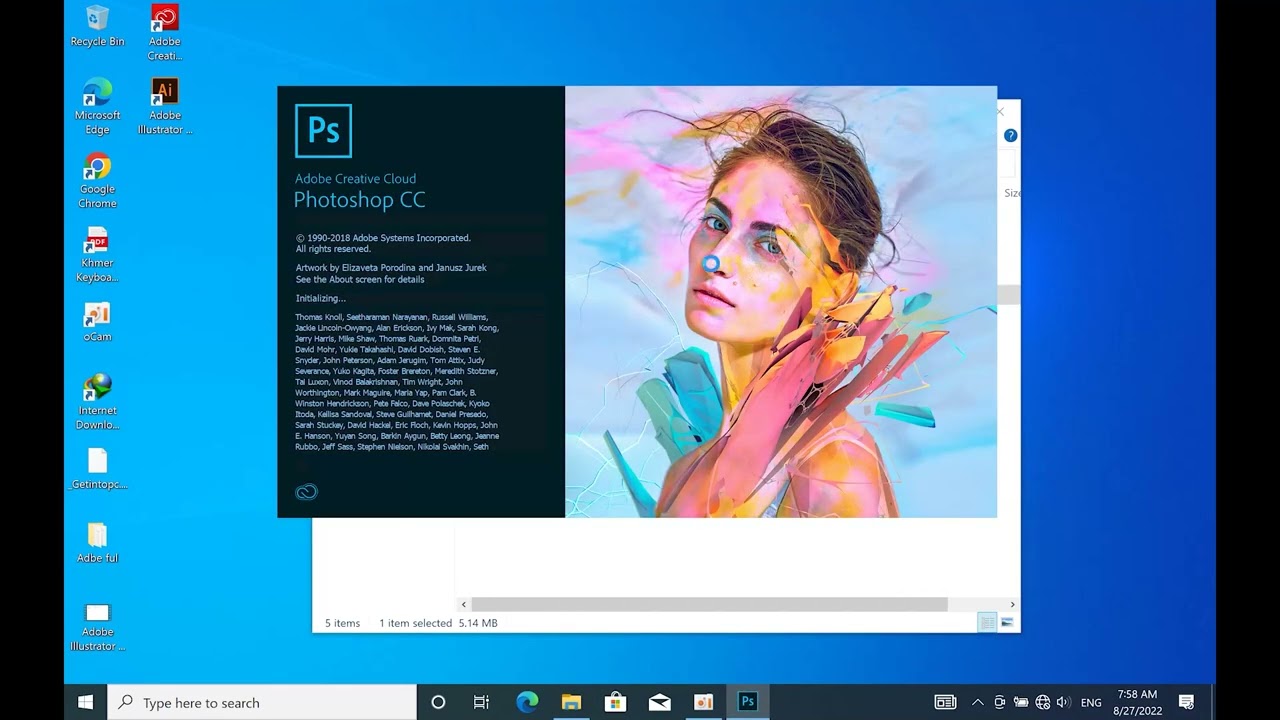
Task: Click the File Explorer horizontal scrollbar thumb
Action: [x=709, y=604]
